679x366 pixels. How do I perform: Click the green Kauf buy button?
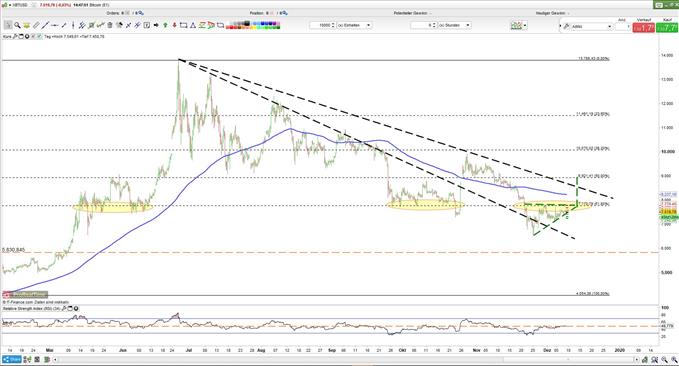click(667, 28)
